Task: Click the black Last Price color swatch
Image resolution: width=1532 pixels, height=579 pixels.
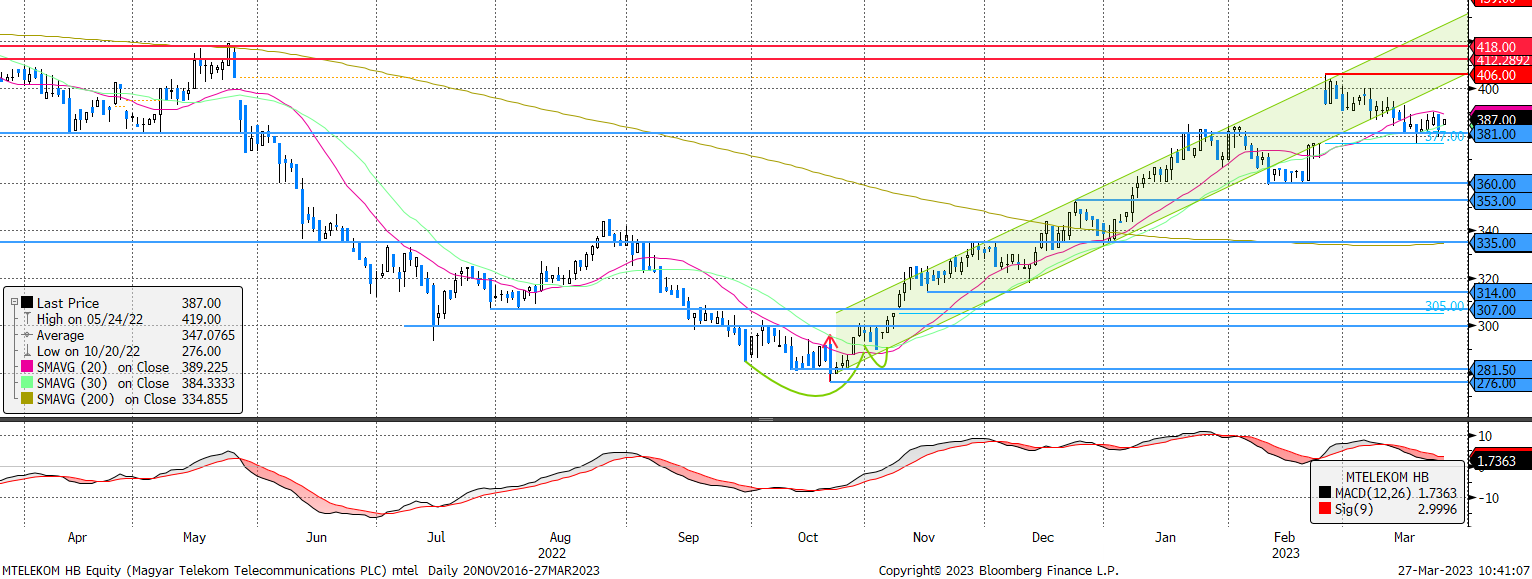Action: pyautogui.click(x=27, y=302)
